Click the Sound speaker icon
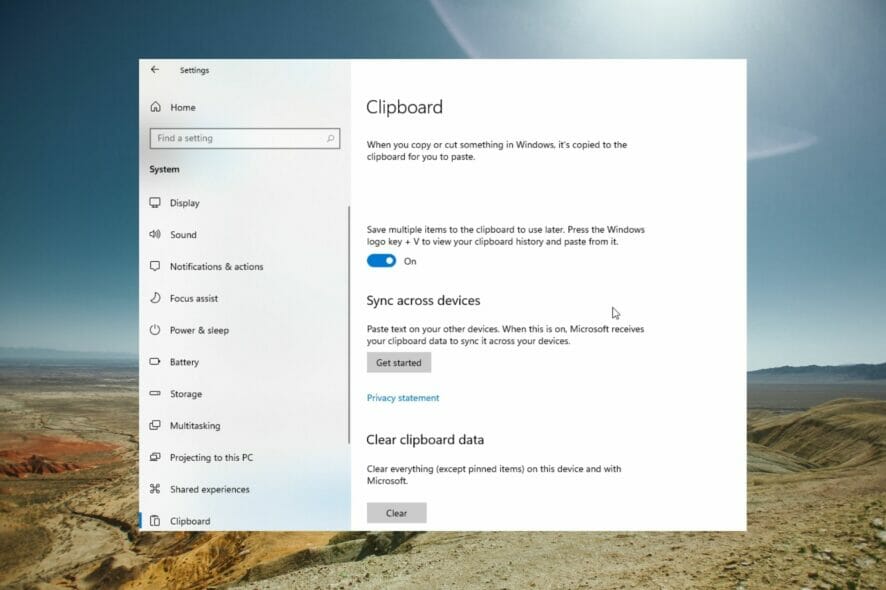 (x=155, y=234)
